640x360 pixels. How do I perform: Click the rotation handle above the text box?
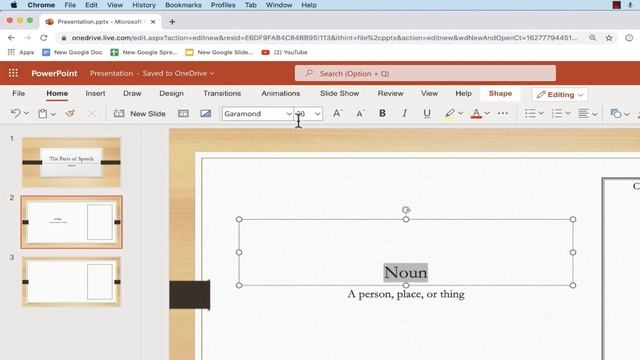click(406, 210)
